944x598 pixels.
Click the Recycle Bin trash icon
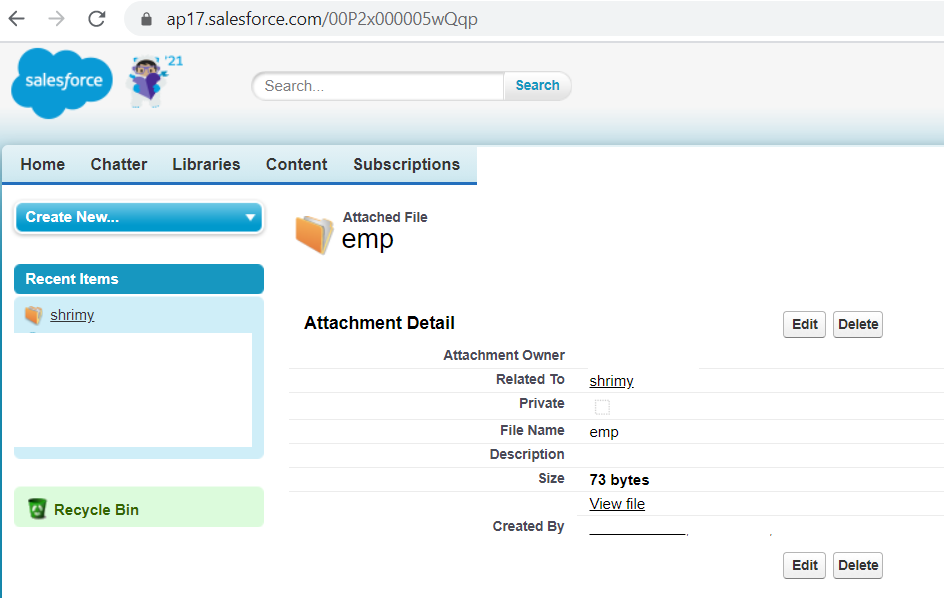37,509
